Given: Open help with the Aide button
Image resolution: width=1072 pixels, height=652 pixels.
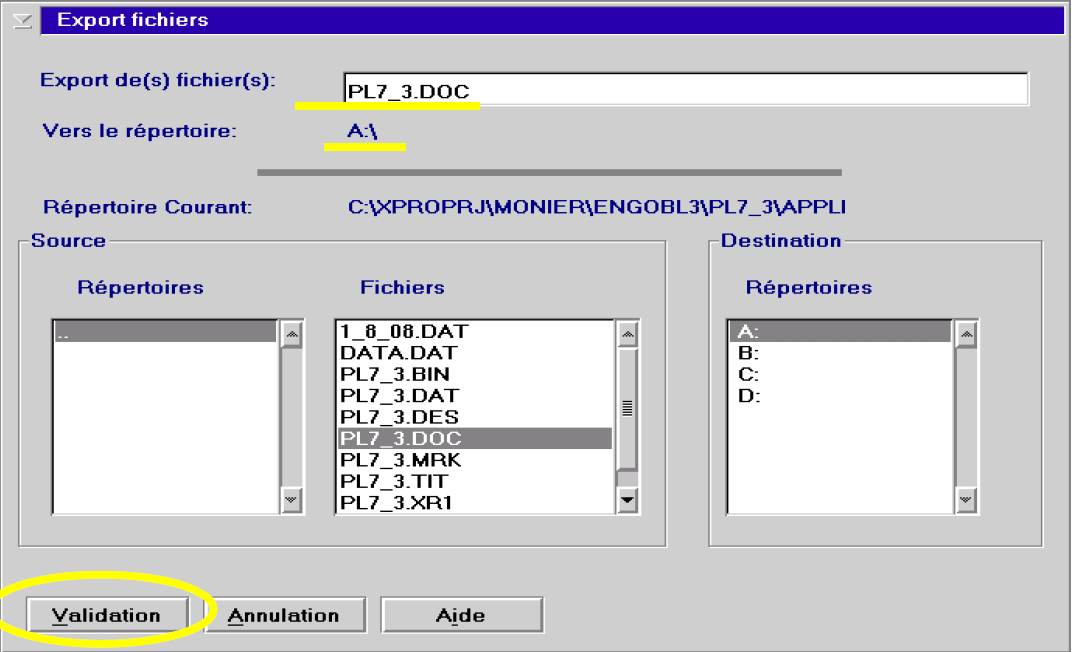Looking at the screenshot, I should 461,616.
